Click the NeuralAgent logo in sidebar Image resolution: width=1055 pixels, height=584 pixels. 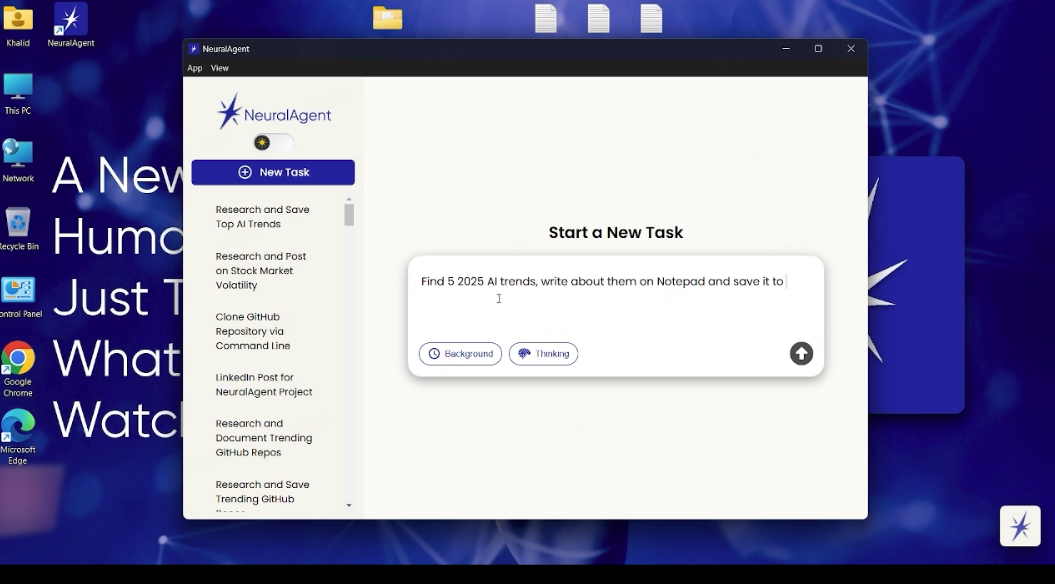coord(273,113)
